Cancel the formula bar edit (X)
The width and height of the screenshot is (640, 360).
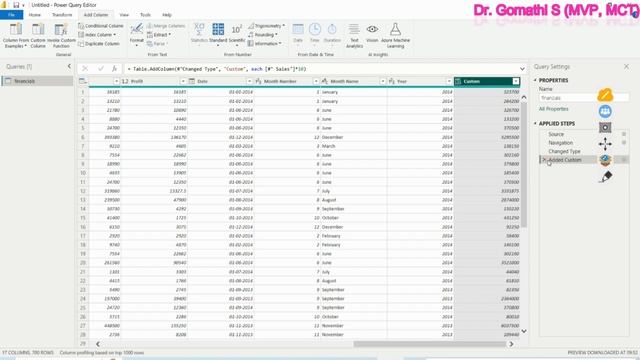(85, 69)
